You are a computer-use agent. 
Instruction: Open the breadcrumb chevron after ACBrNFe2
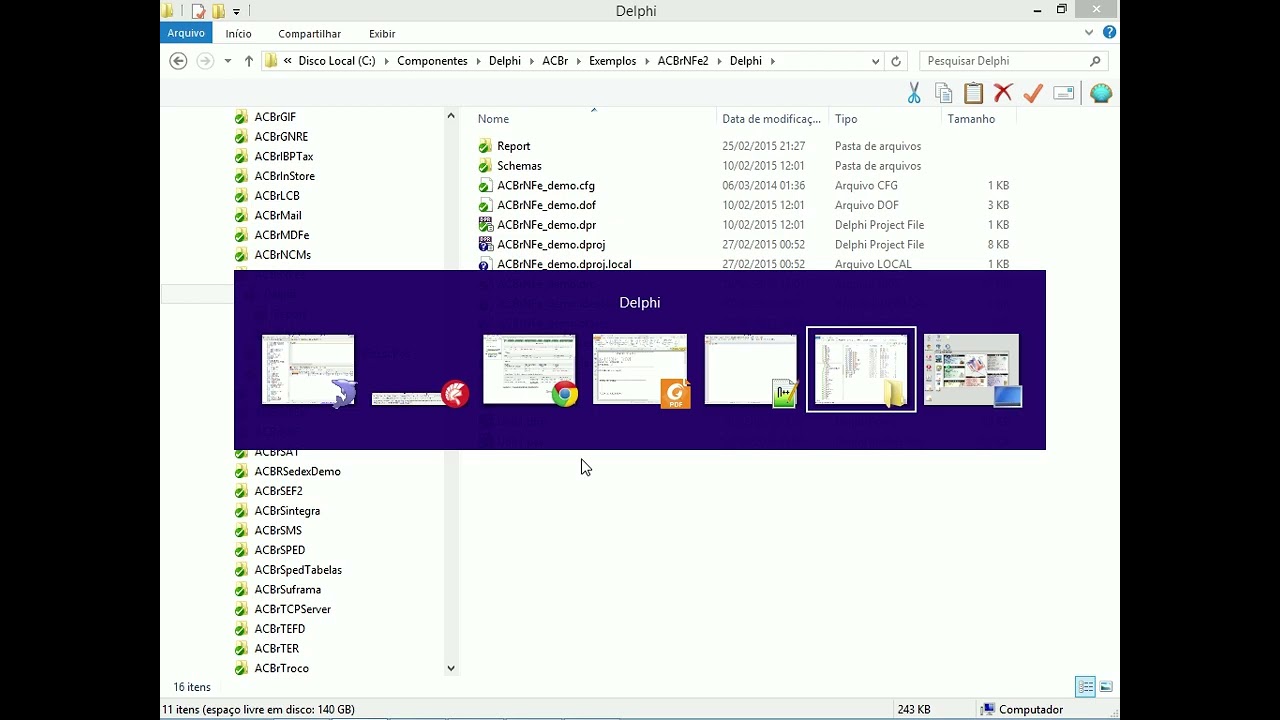719,61
